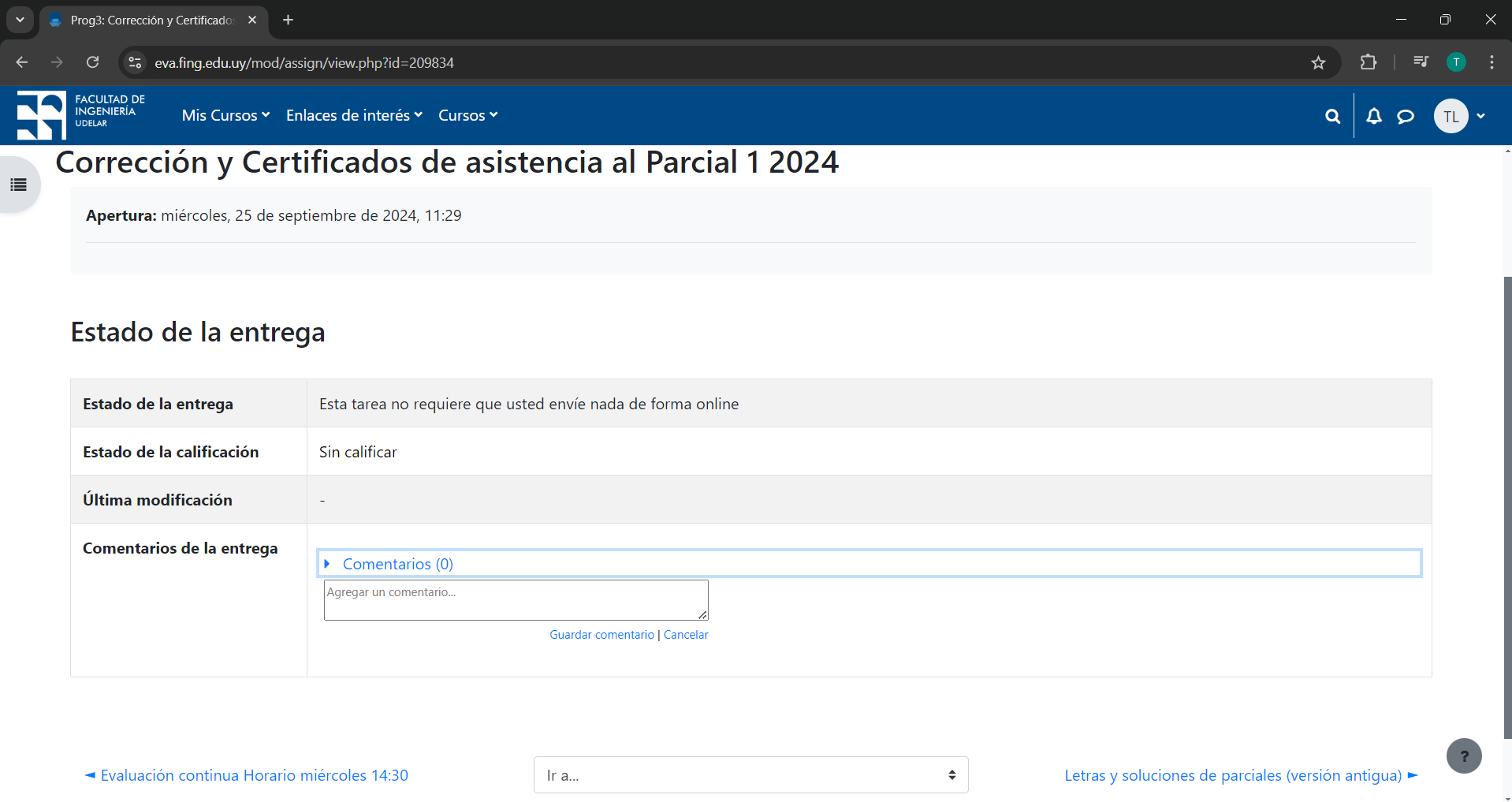Click the 'Estado de la calificación' label

(x=171, y=452)
